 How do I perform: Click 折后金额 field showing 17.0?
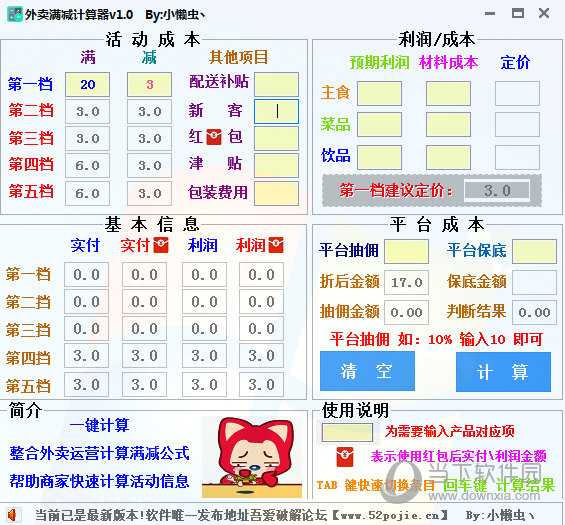click(x=406, y=282)
